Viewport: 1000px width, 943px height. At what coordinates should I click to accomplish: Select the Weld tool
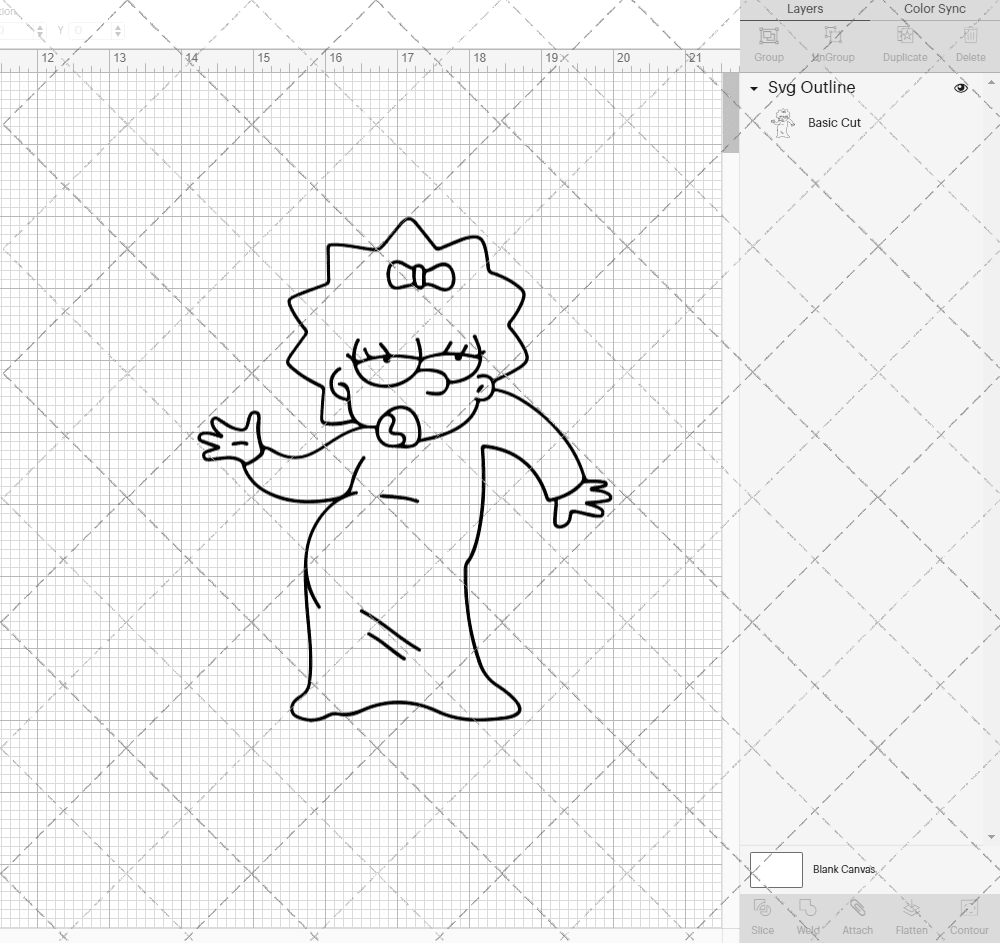pos(807,915)
